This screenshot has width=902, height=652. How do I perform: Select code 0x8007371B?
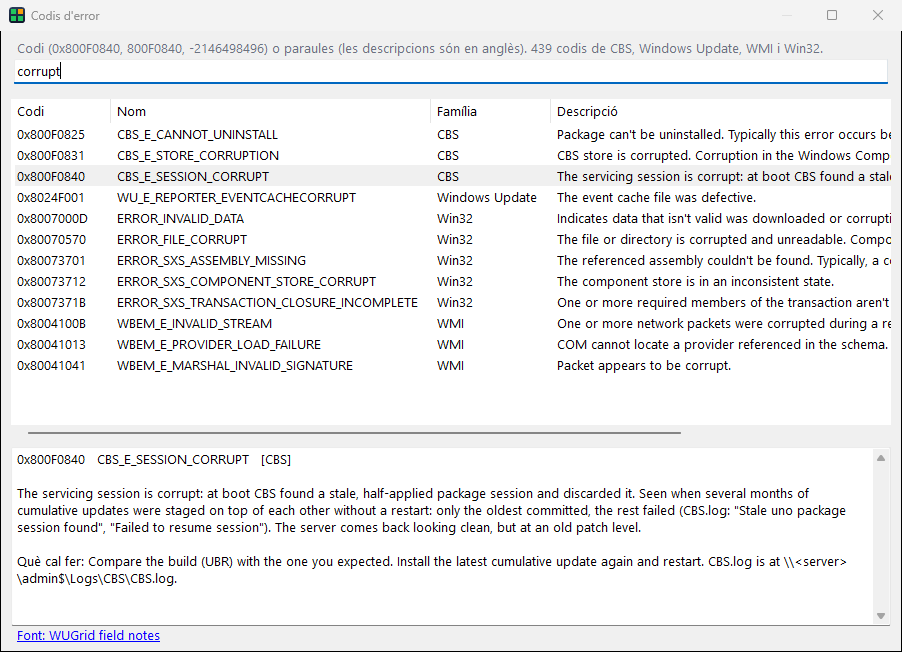(x=51, y=303)
